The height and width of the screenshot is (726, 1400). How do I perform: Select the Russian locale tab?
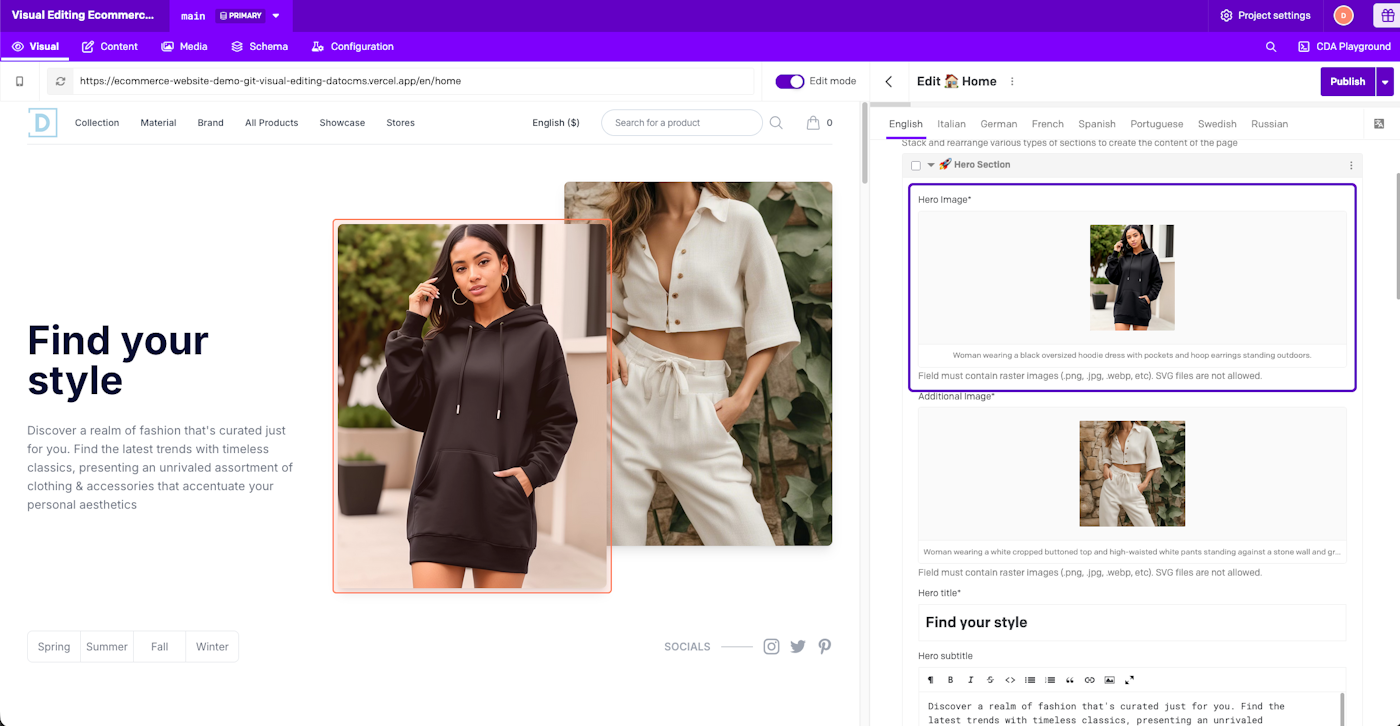click(x=1270, y=124)
